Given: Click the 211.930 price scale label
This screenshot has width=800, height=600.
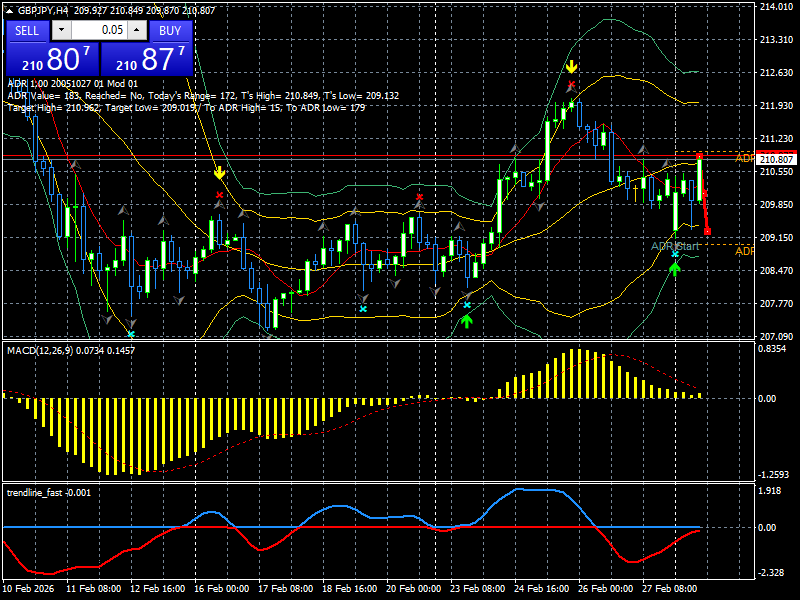Looking at the screenshot, I should click(x=776, y=106).
